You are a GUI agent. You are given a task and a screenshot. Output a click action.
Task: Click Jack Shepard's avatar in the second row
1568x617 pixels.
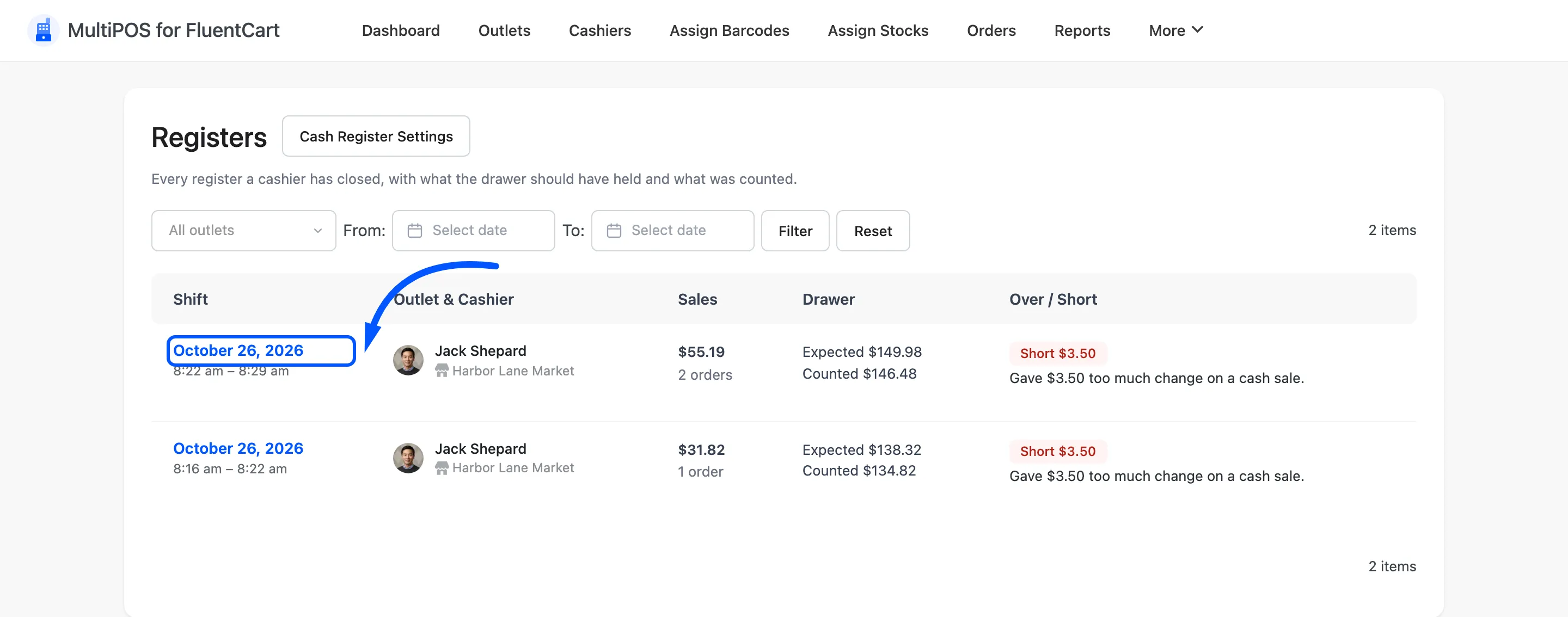[408, 458]
